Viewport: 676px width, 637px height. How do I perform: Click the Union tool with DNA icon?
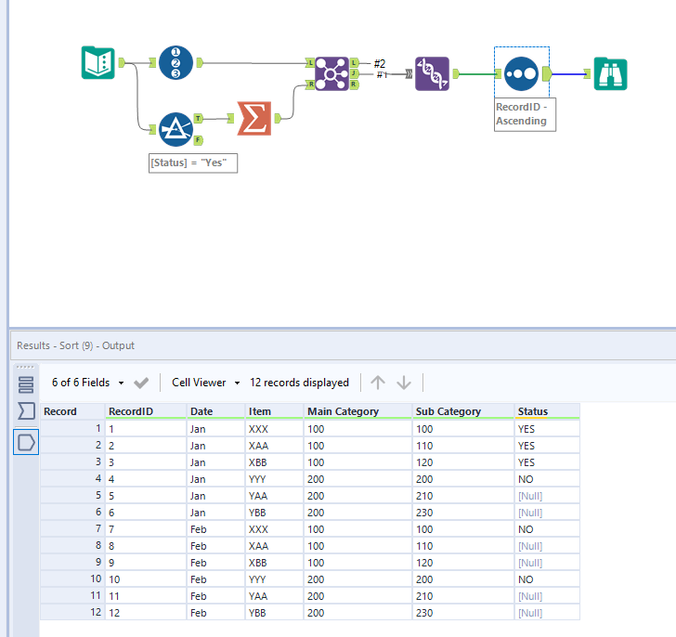(x=432, y=73)
